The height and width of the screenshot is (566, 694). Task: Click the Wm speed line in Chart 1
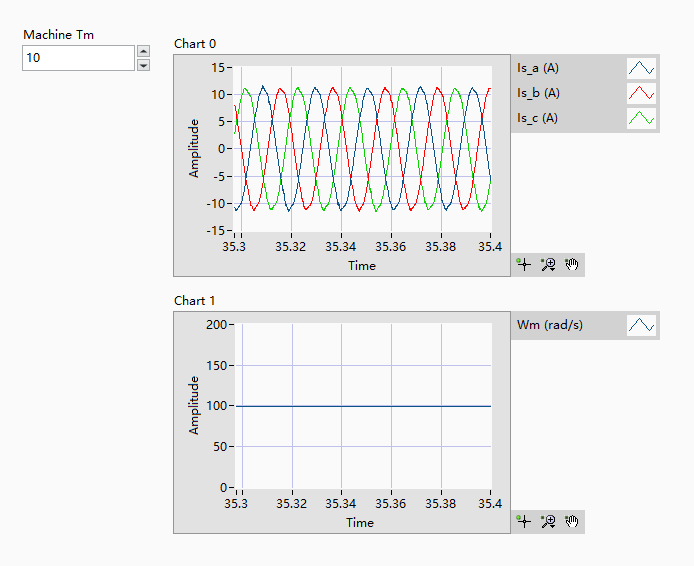tap(363, 406)
